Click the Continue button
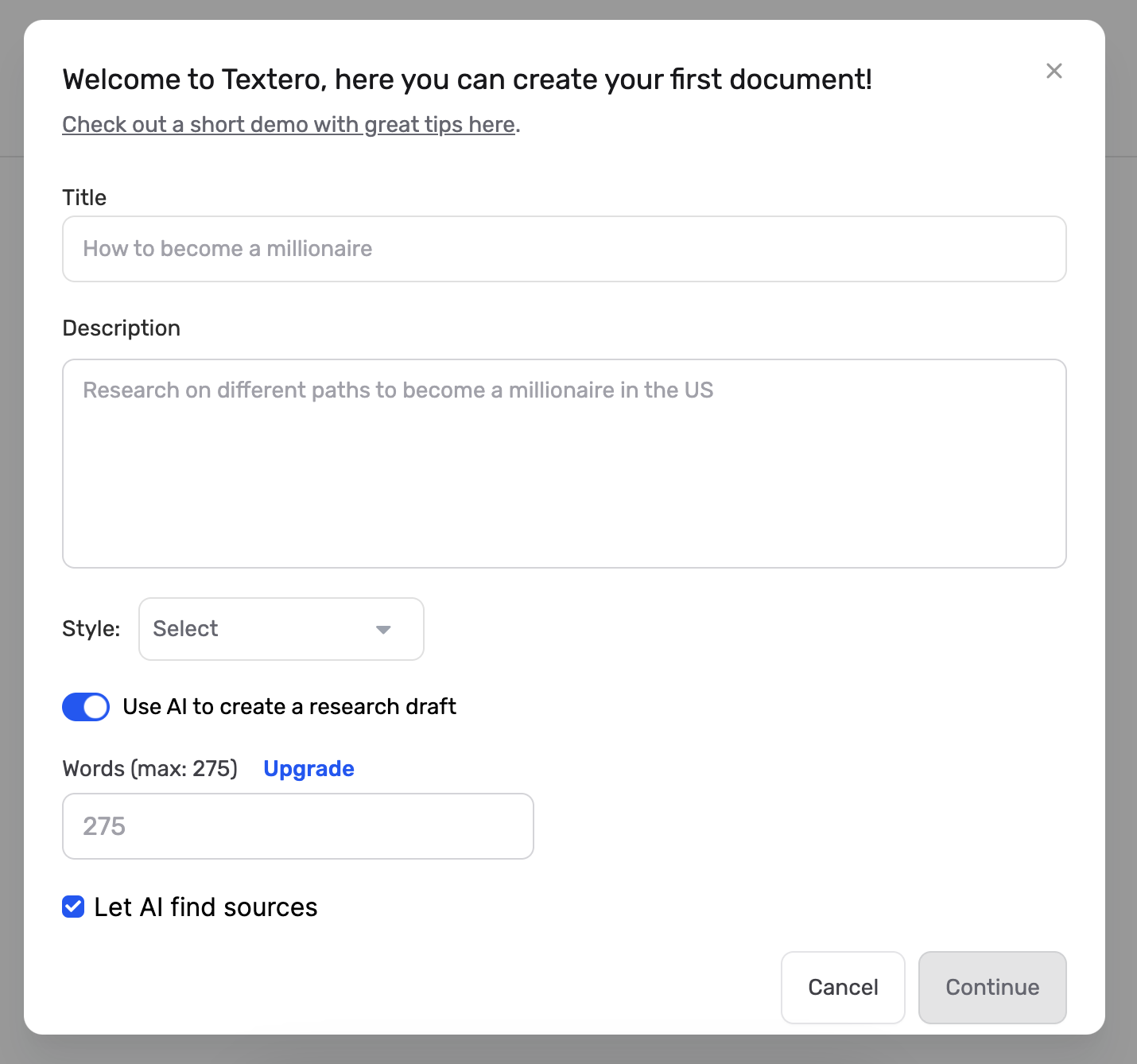The height and width of the screenshot is (1064, 1137). [992, 988]
